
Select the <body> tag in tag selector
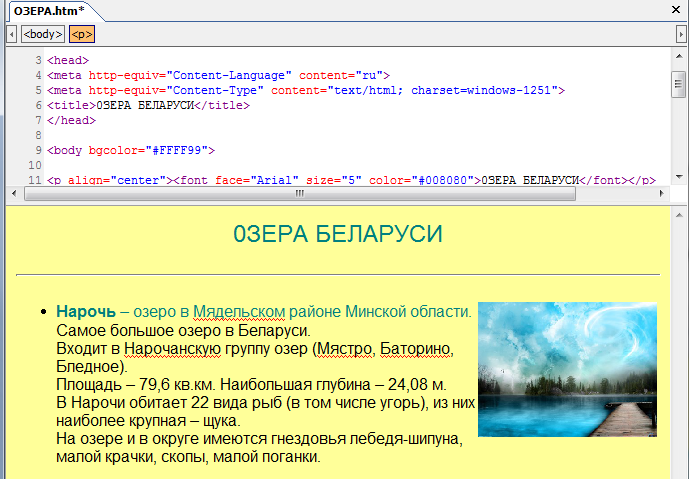[x=43, y=34]
